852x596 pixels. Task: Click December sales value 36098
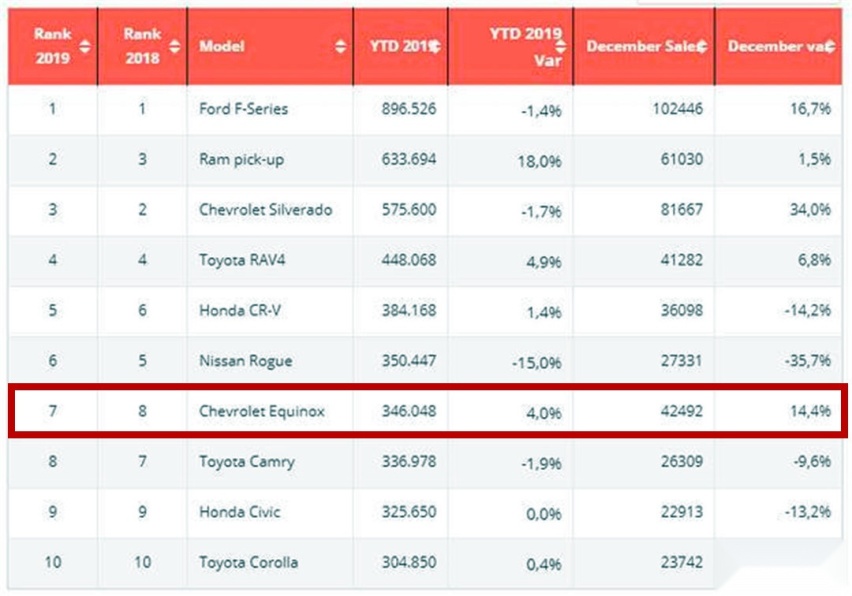(681, 310)
